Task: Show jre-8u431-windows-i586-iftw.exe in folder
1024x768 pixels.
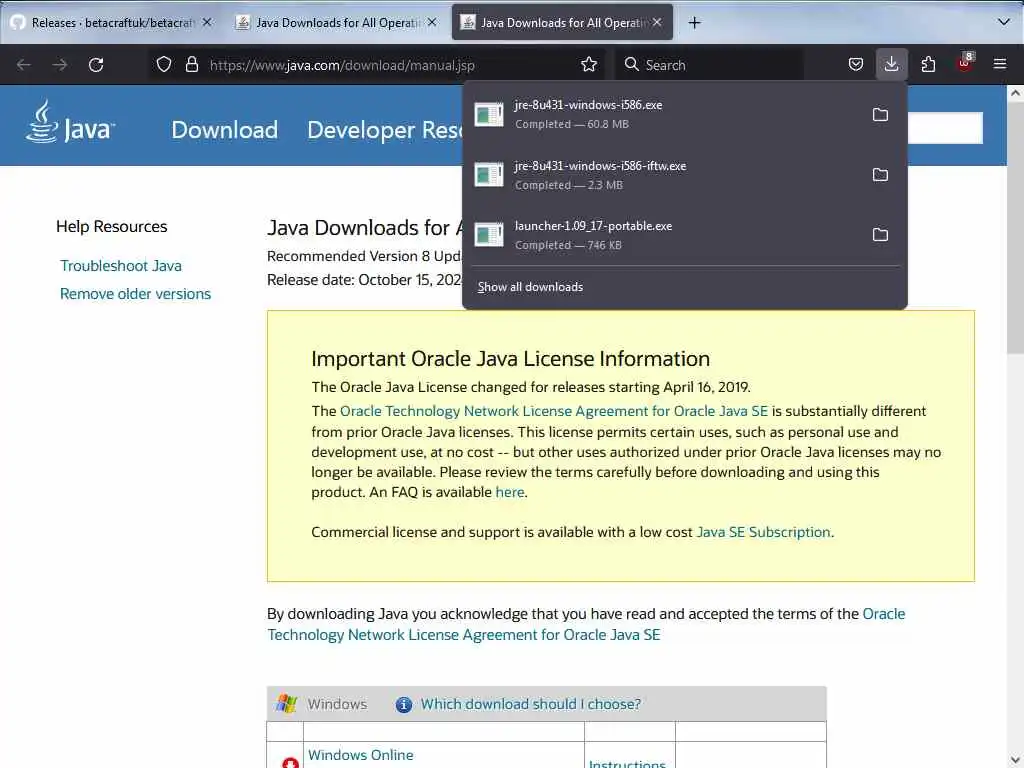Action: pyautogui.click(x=880, y=175)
